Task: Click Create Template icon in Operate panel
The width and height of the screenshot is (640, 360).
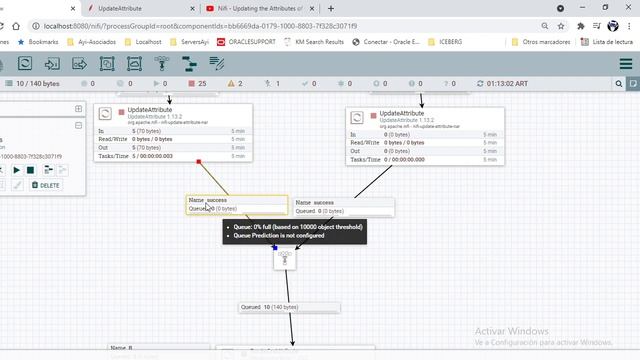Action: click(x=48, y=170)
